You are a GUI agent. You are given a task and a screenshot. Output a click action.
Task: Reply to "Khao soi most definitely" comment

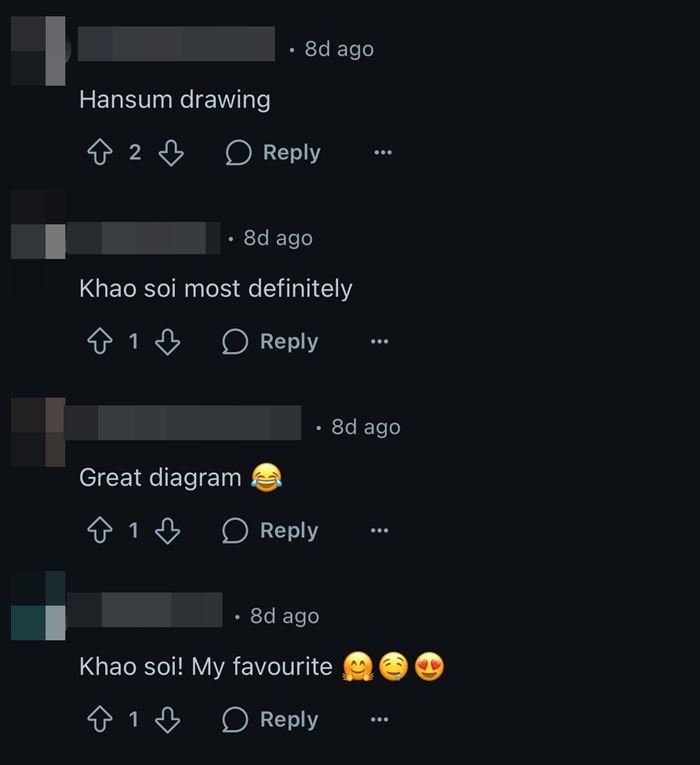click(x=270, y=342)
